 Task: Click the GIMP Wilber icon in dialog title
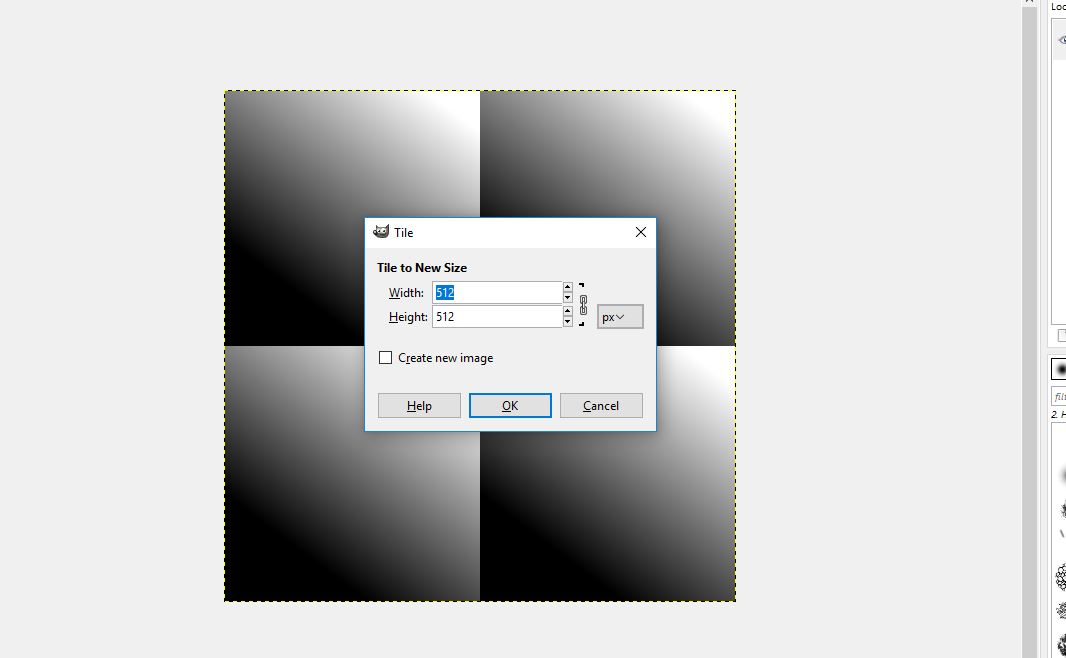(381, 232)
